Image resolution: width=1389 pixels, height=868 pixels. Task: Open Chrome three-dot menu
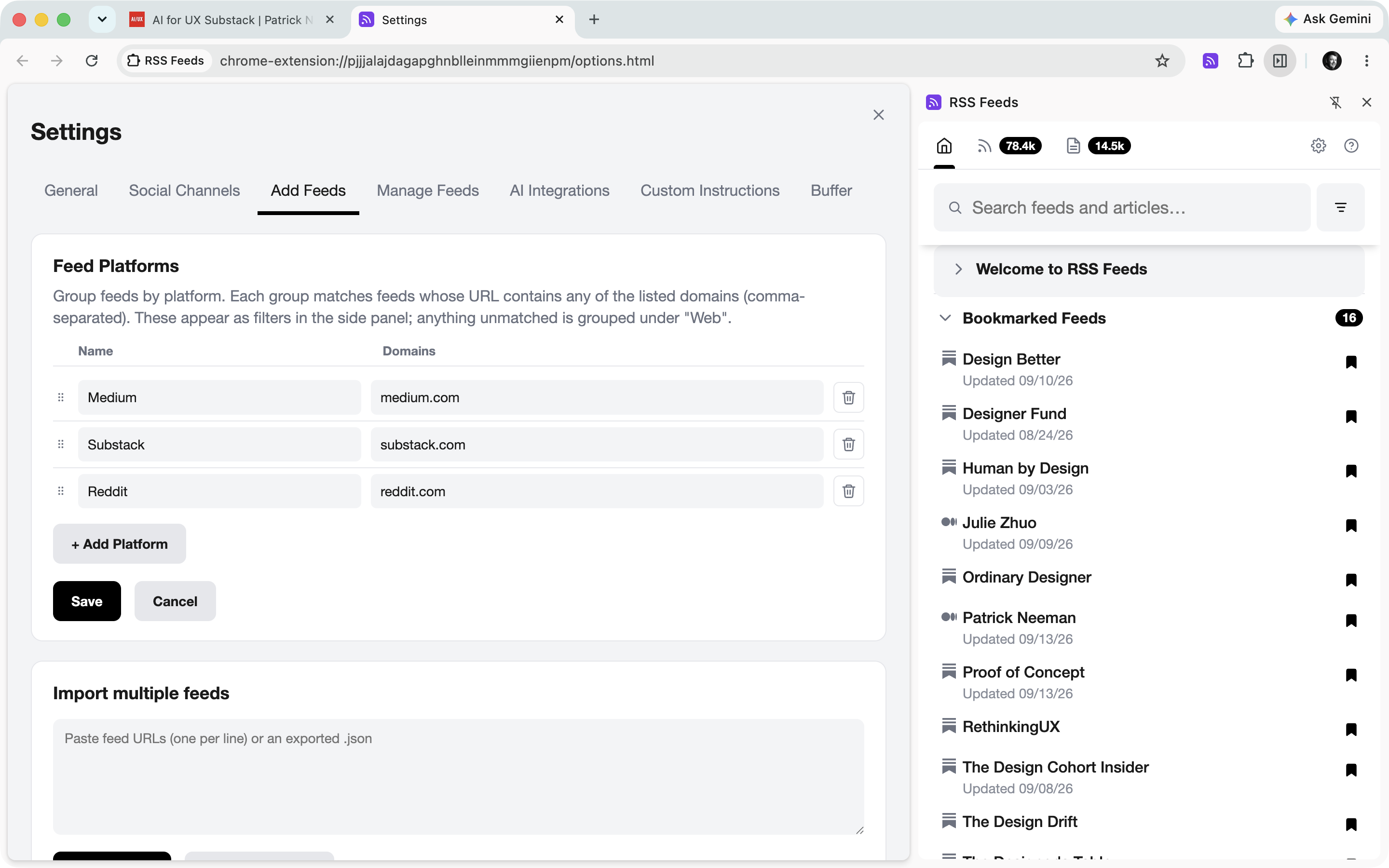(1366, 61)
